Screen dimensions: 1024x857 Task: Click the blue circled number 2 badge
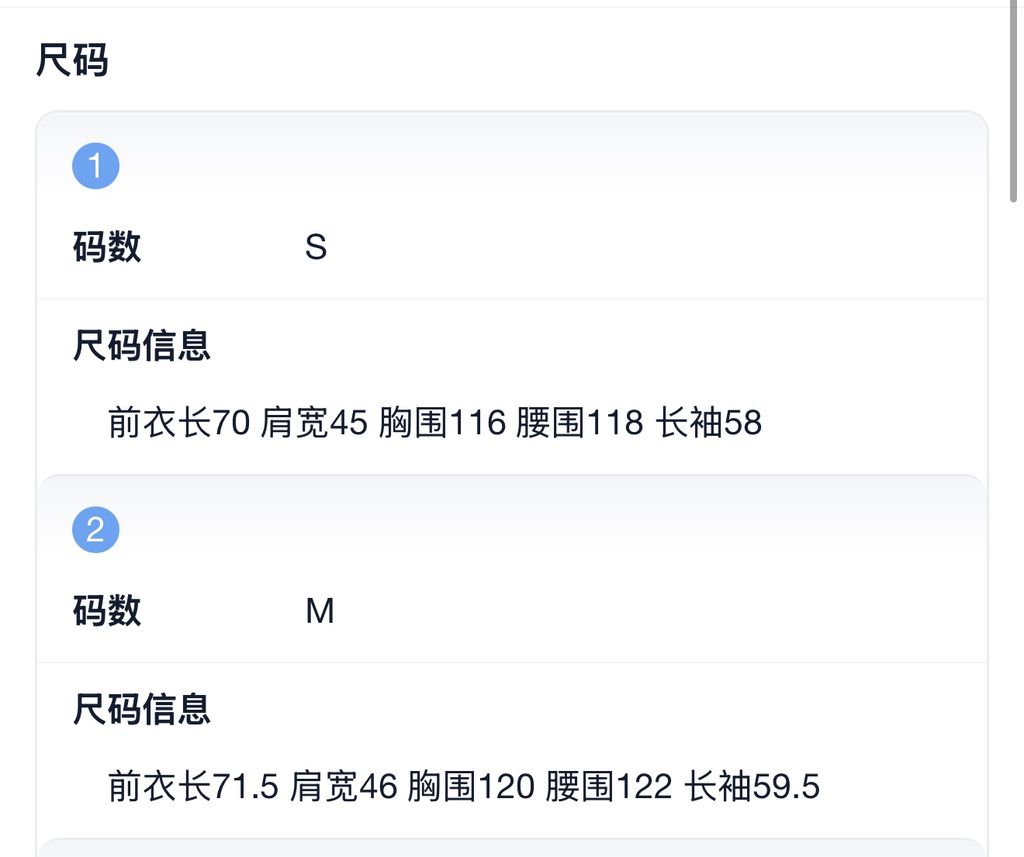tap(96, 529)
